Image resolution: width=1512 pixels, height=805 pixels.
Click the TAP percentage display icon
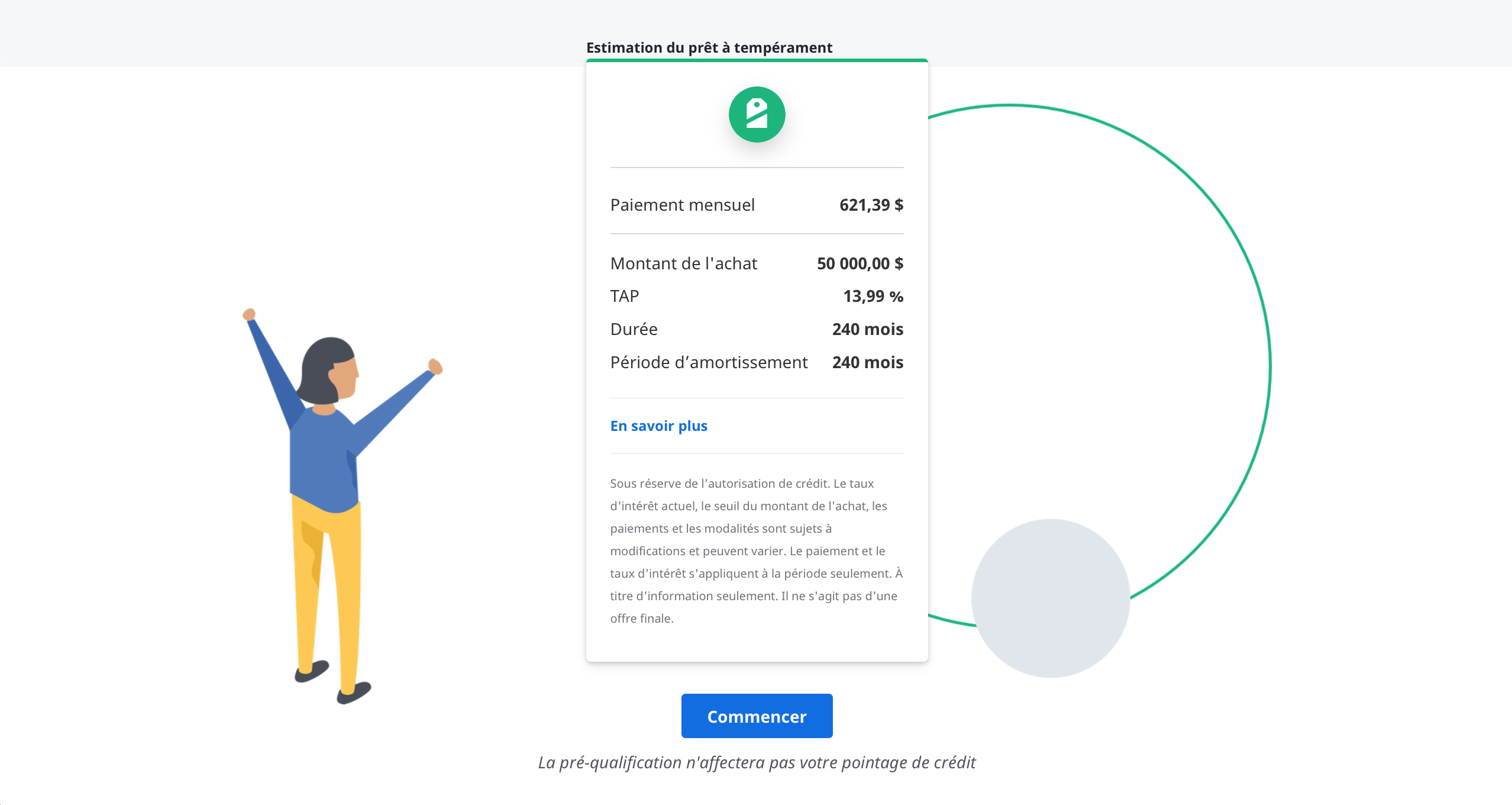coord(871,296)
